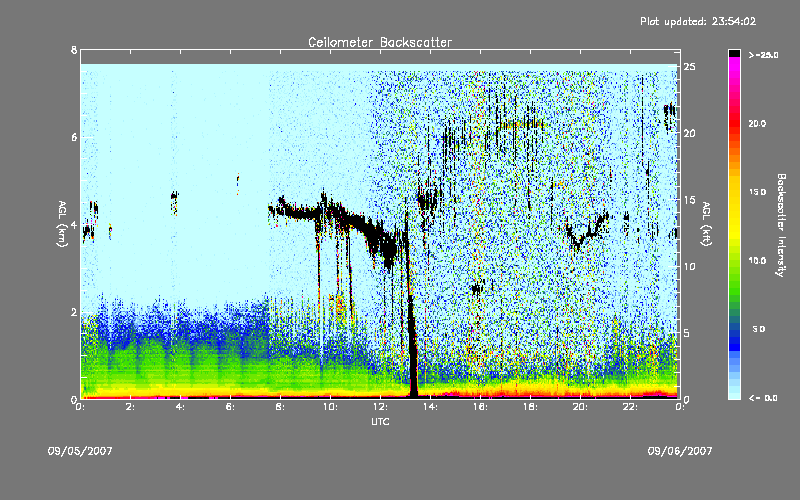Image resolution: width=800 pixels, height=500 pixels.
Task: Click the V-shaped black cloud trace near 20 UTC
Action: pyautogui.click(x=587, y=231)
